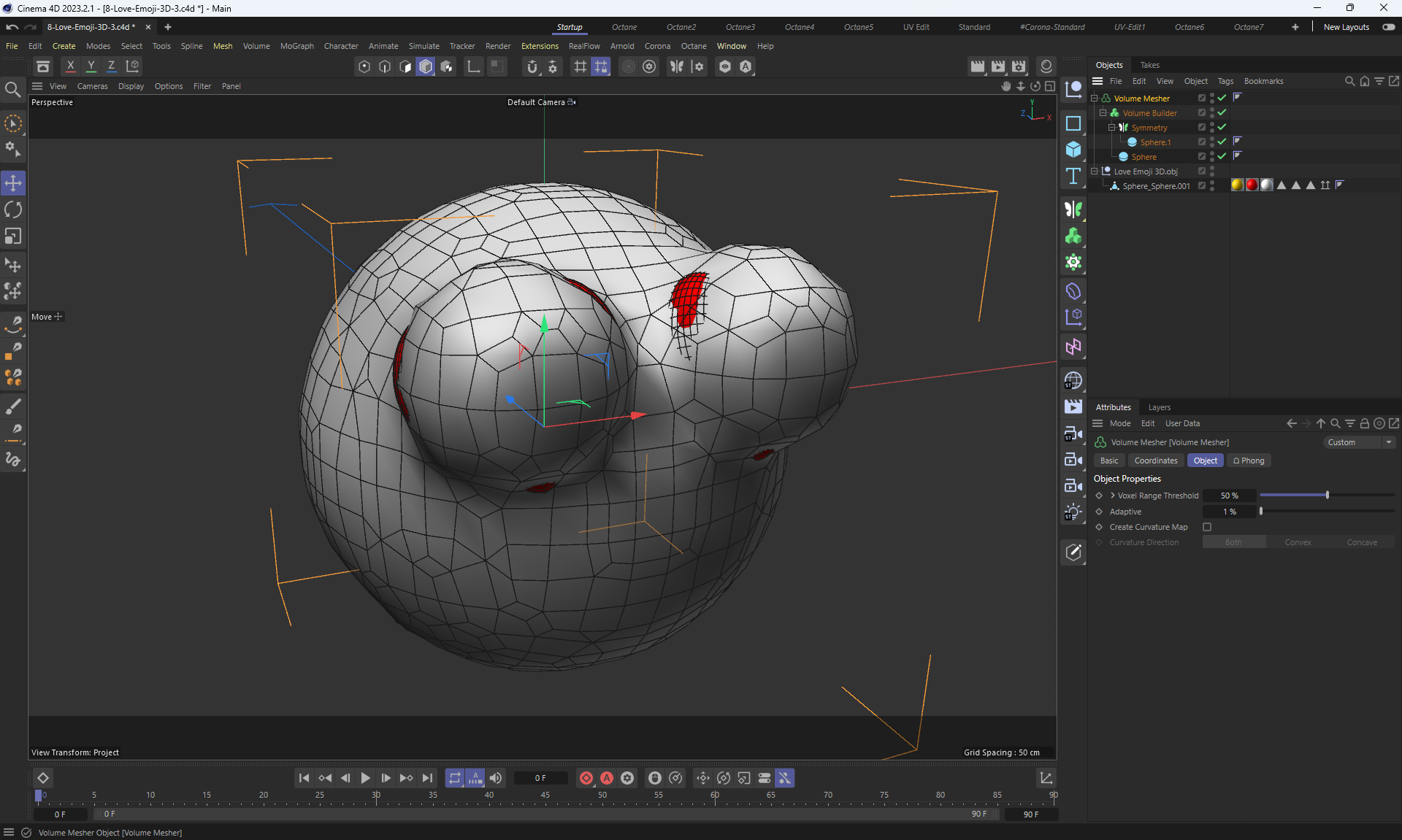Toggle Symmetry object enable checkmark
This screenshot has height=840, width=1402.
pyautogui.click(x=1222, y=128)
